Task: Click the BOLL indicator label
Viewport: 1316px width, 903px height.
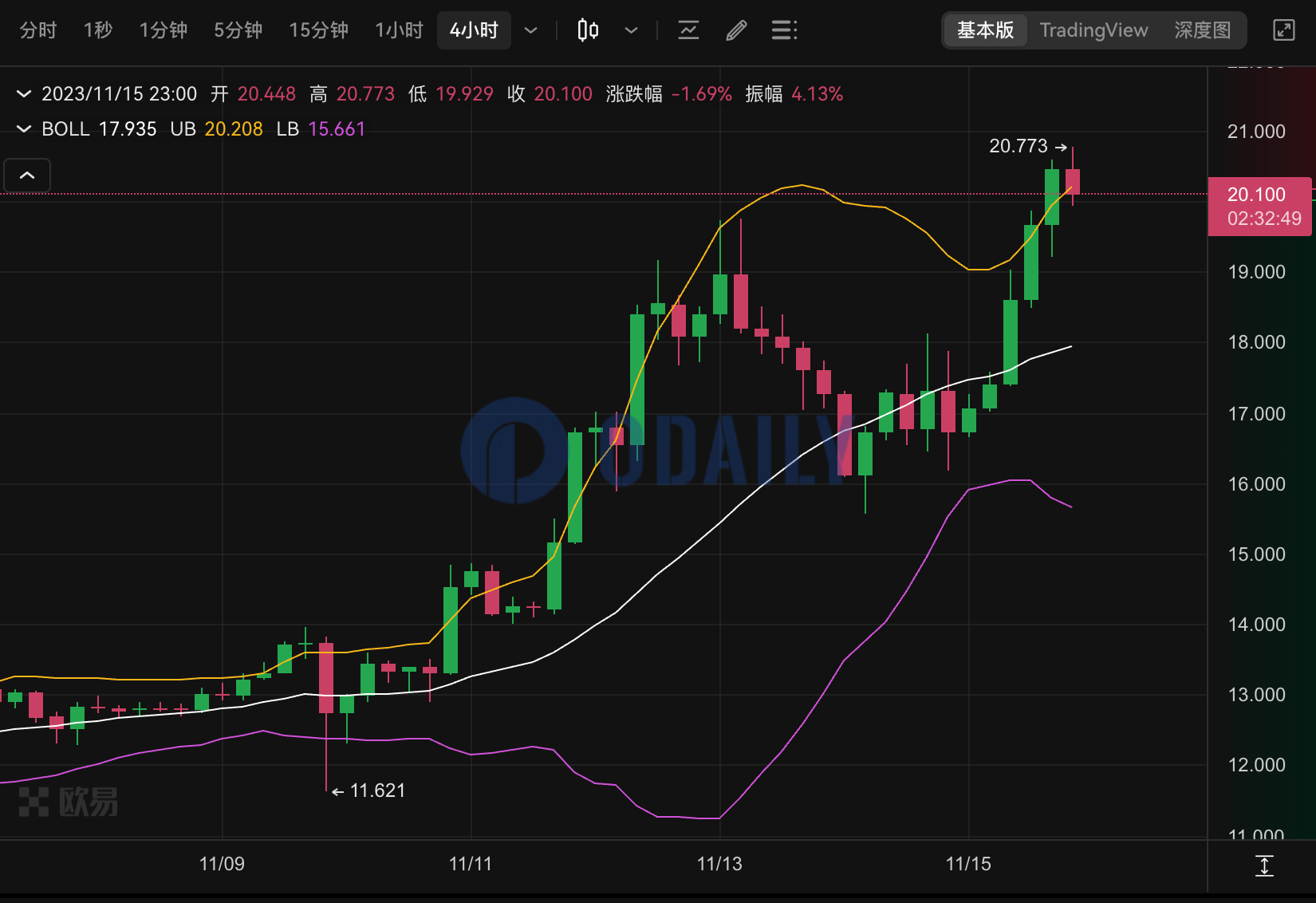Action: tap(65, 129)
